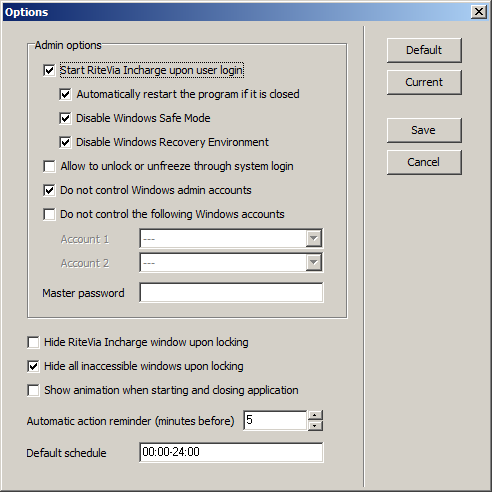
Task: Enable Hide RiteVia Incharge window upon locking
Action: pos(33,342)
